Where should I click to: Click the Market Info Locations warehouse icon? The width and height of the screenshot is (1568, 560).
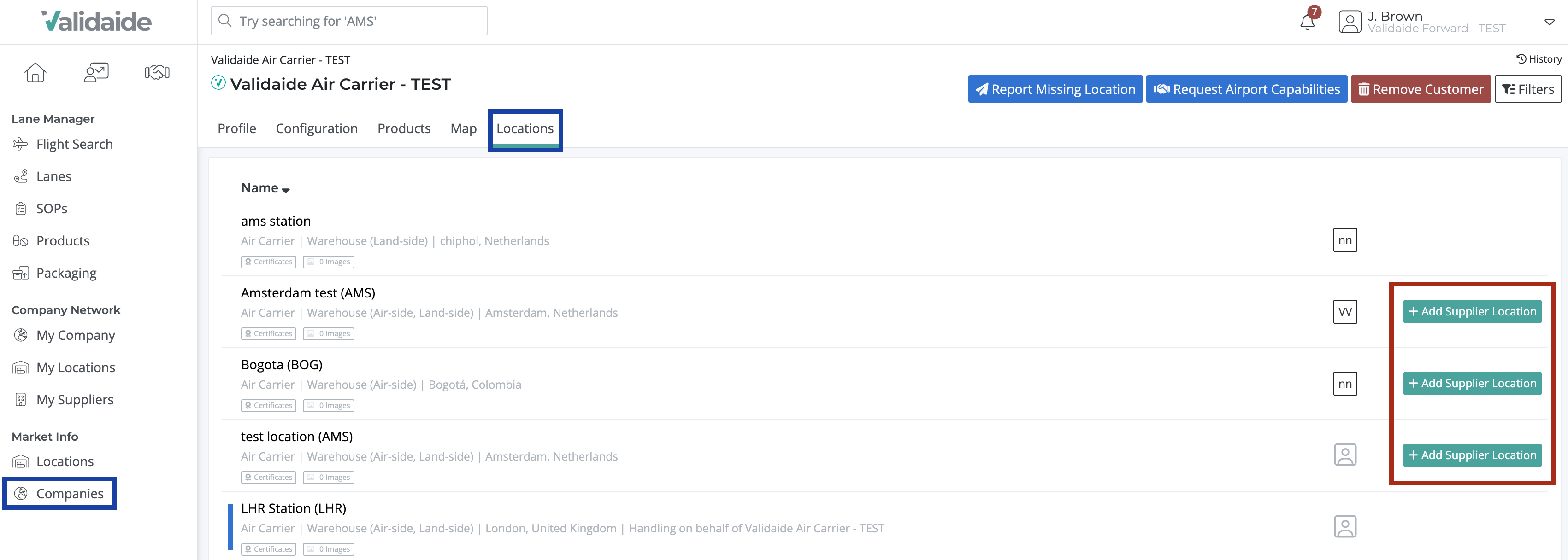coord(21,461)
